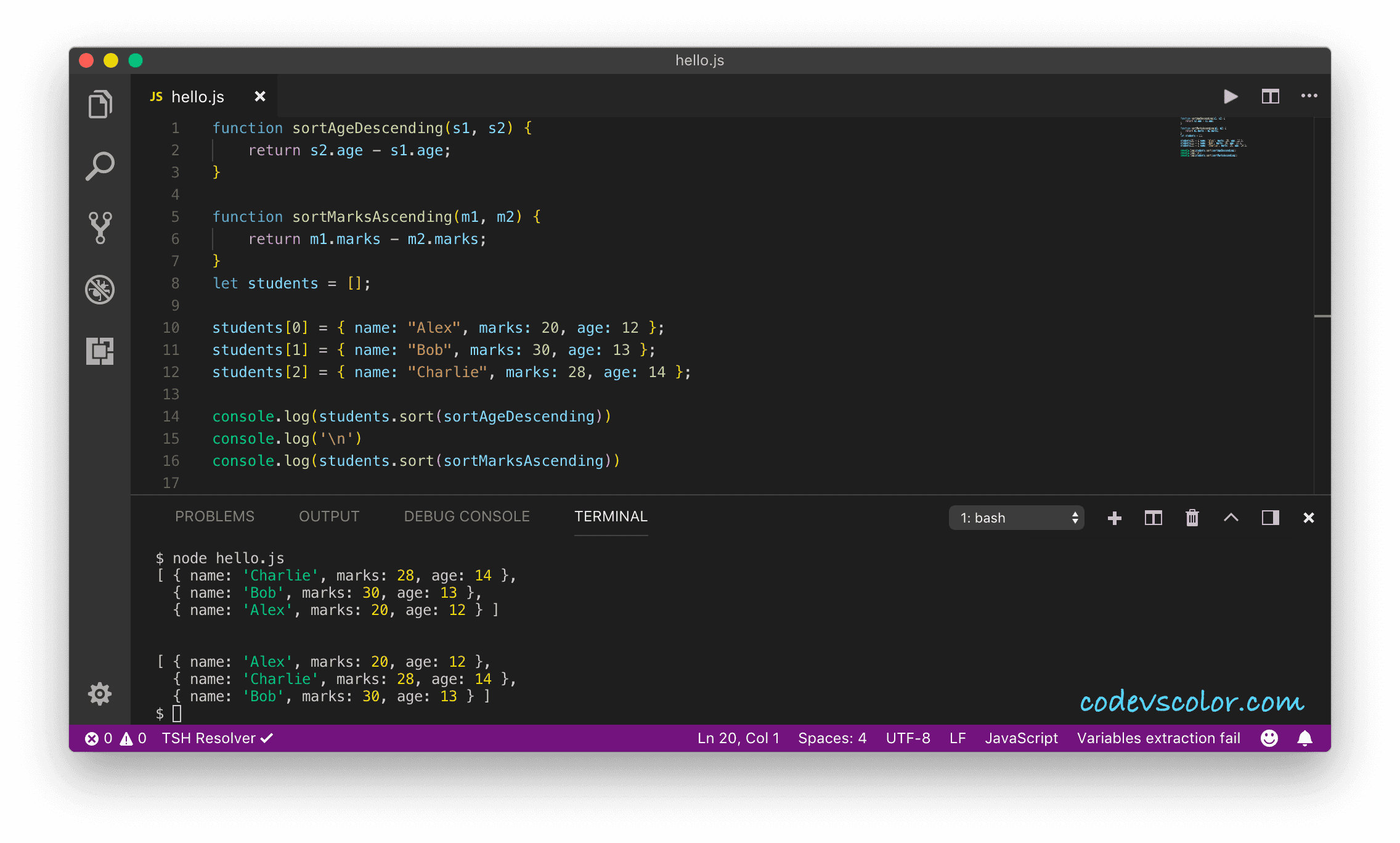
Task: Open more editor actions with ellipsis
Action: [1309, 96]
